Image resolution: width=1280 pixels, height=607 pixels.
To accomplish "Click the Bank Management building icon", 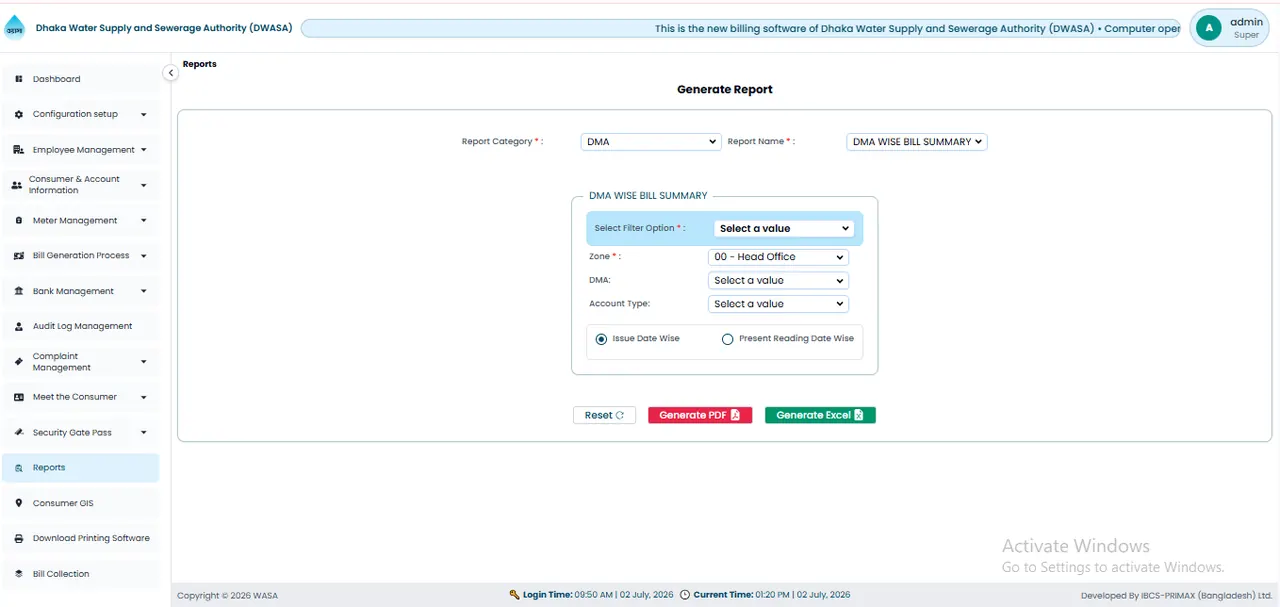I will (19, 292).
